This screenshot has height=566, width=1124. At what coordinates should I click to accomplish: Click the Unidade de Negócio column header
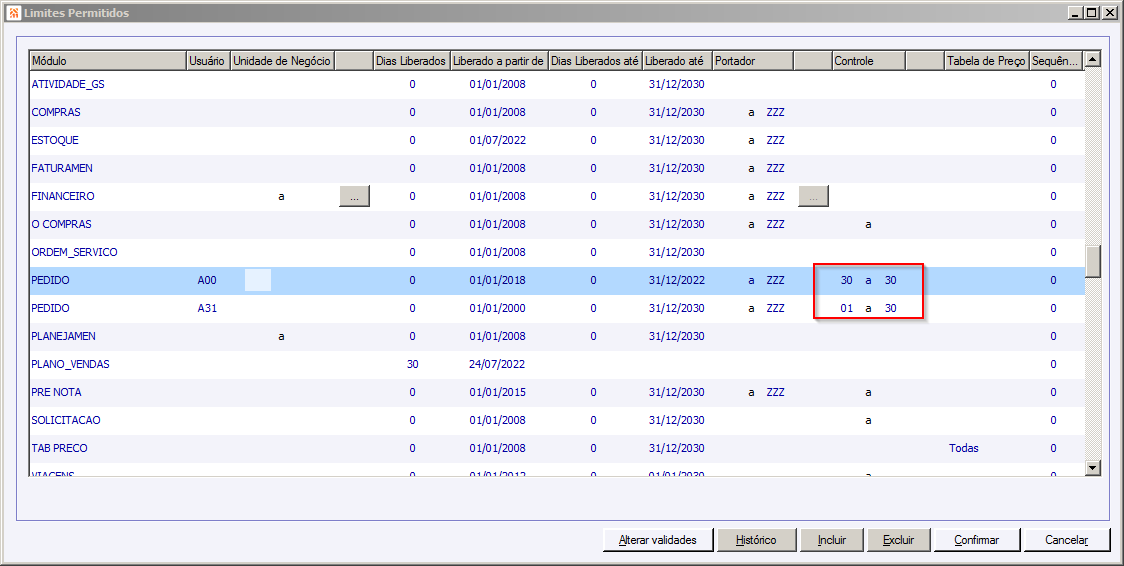[x=282, y=61]
